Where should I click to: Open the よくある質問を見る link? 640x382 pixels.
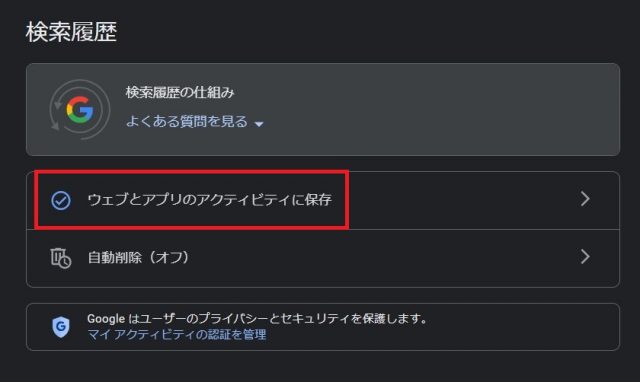pos(187,122)
